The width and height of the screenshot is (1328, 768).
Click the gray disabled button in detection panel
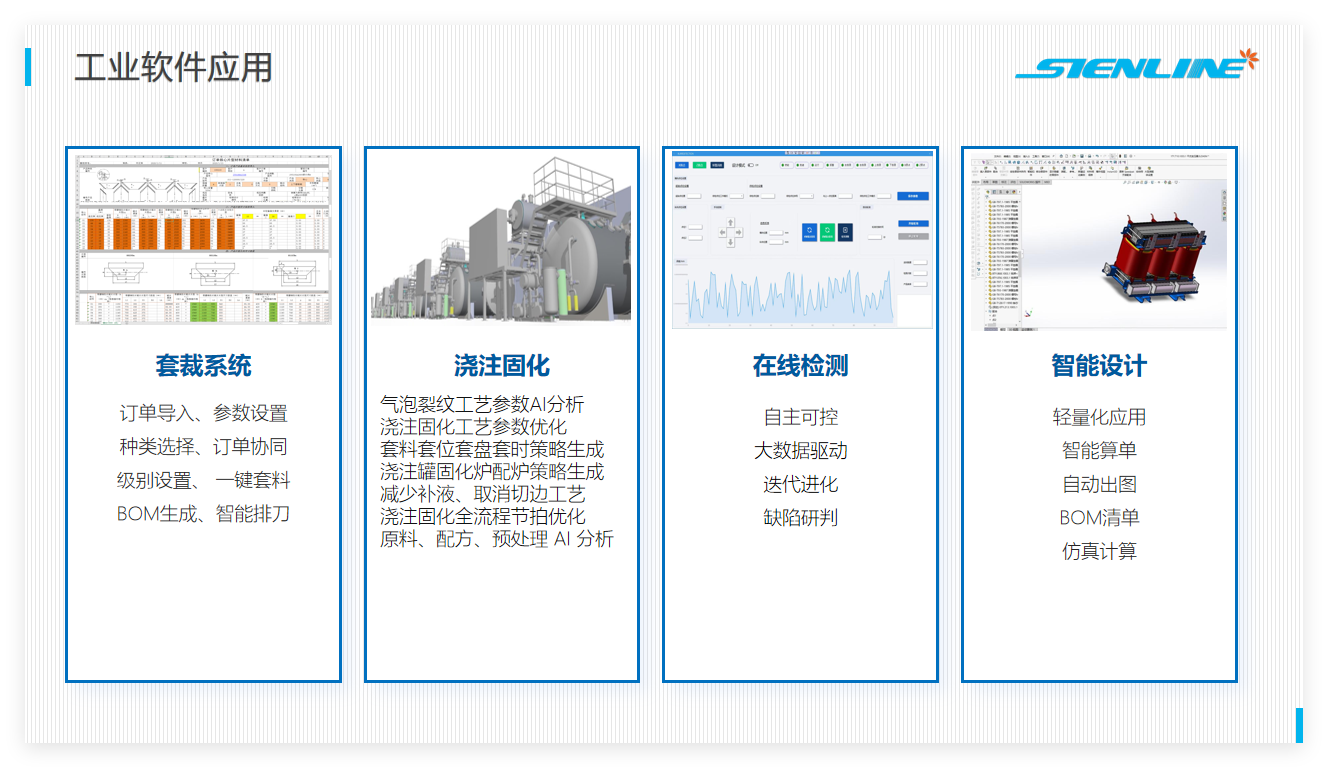pyautogui.click(x=912, y=237)
